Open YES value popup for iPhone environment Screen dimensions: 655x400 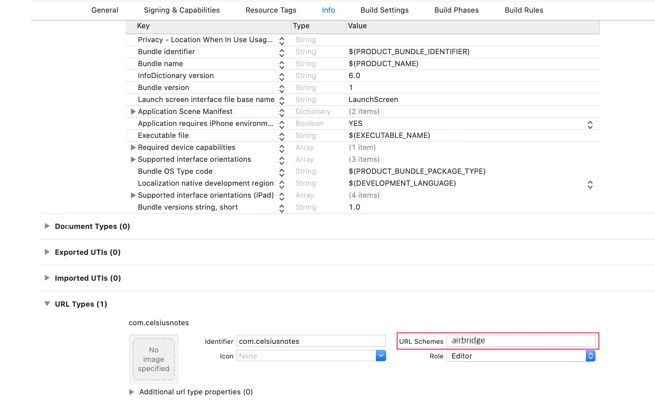[590, 124]
